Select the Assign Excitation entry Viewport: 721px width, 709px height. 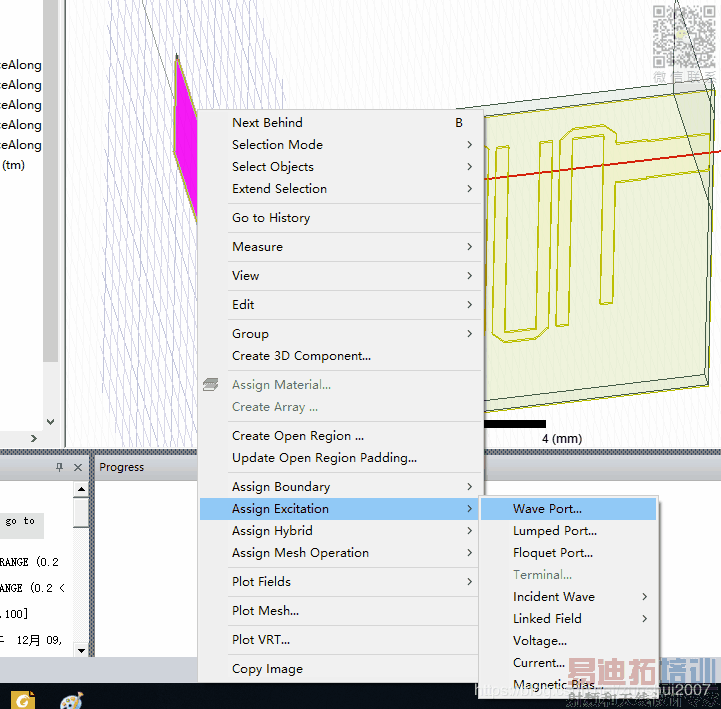[340, 509]
